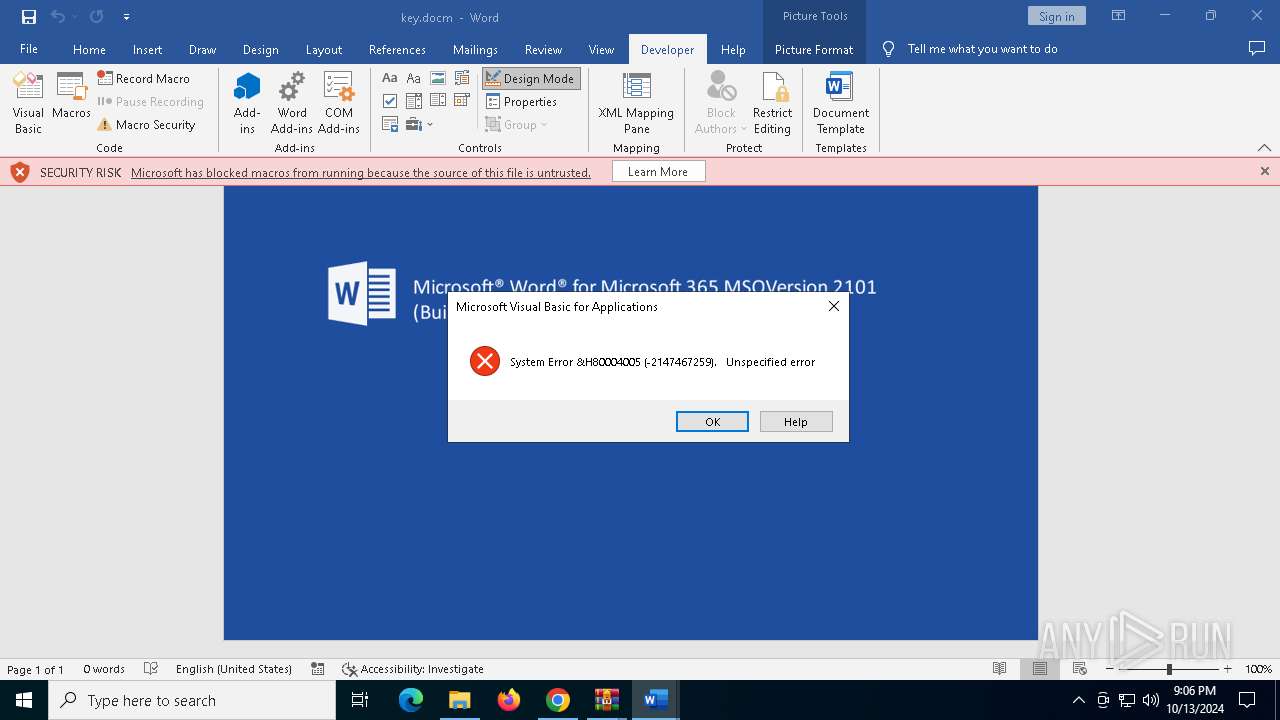The width and height of the screenshot is (1280, 720).
Task: Click the zoom slider handle
Action: coord(1169,669)
